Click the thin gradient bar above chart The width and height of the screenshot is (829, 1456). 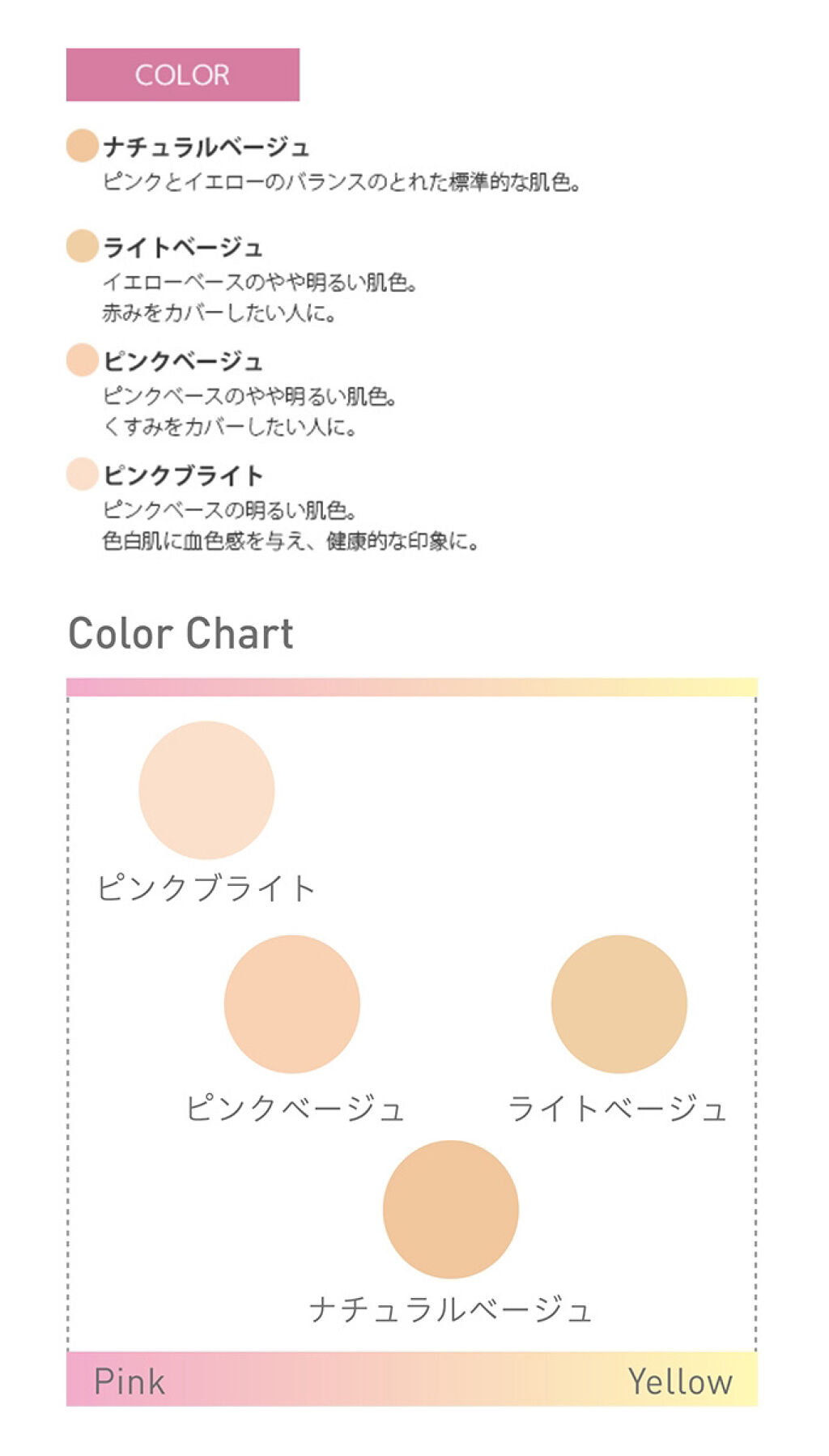[x=411, y=687]
